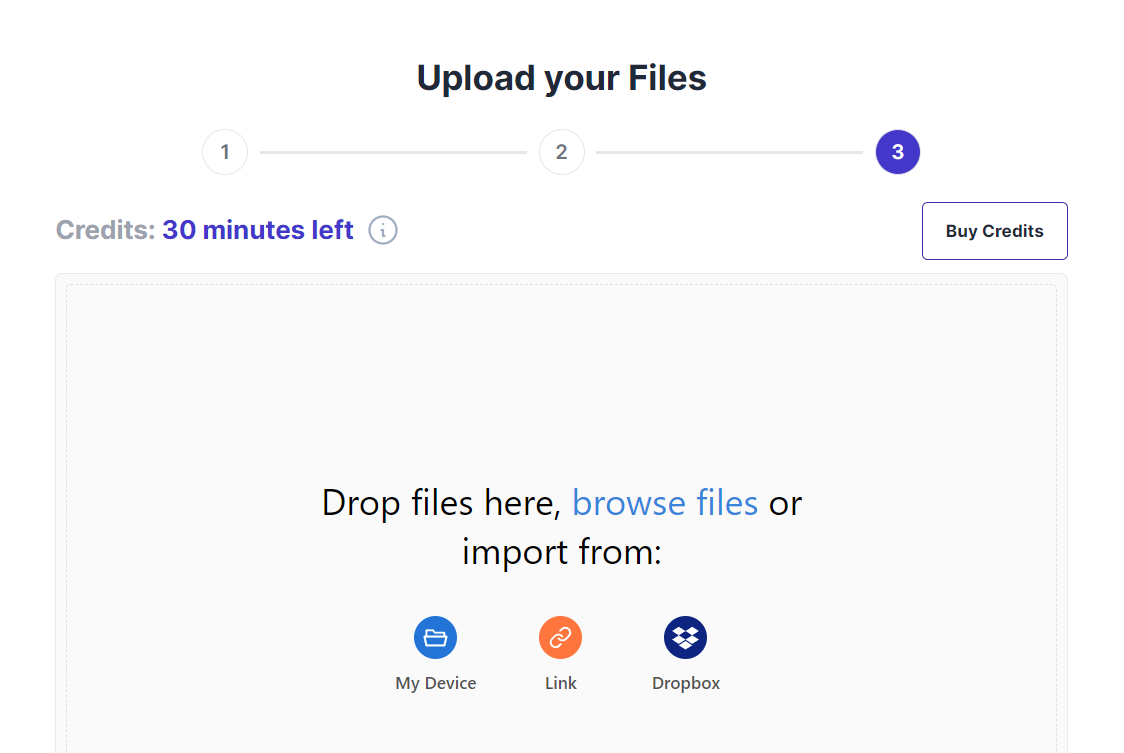Click the My Device text label
1124x753 pixels.
pyautogui.click(x=436, y=683)
